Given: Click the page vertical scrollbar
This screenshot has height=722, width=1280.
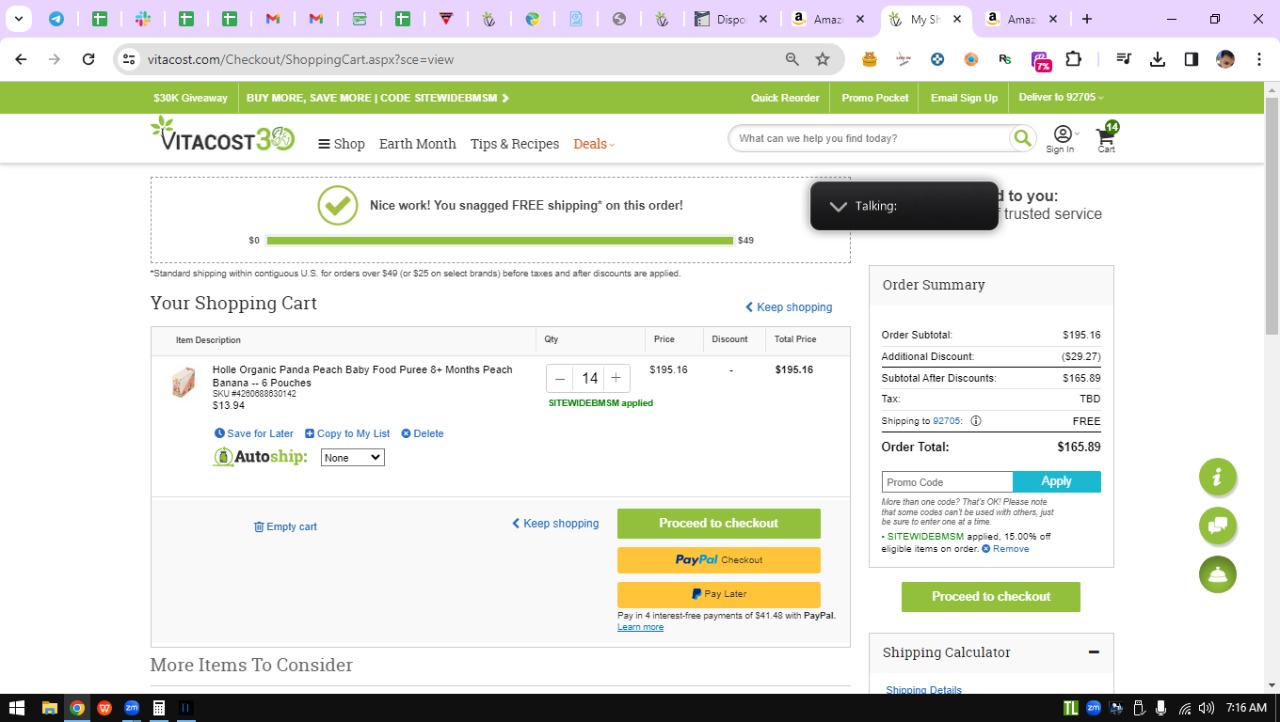Looking at the screenshot, I should 1272,215.
